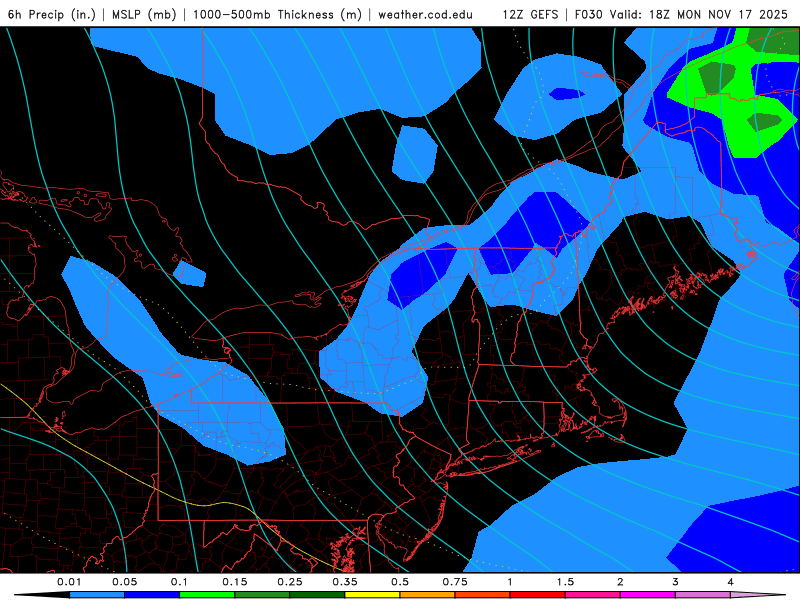800x600 pixels.
Task: Click the legend value 2
Action: (620, 582)
